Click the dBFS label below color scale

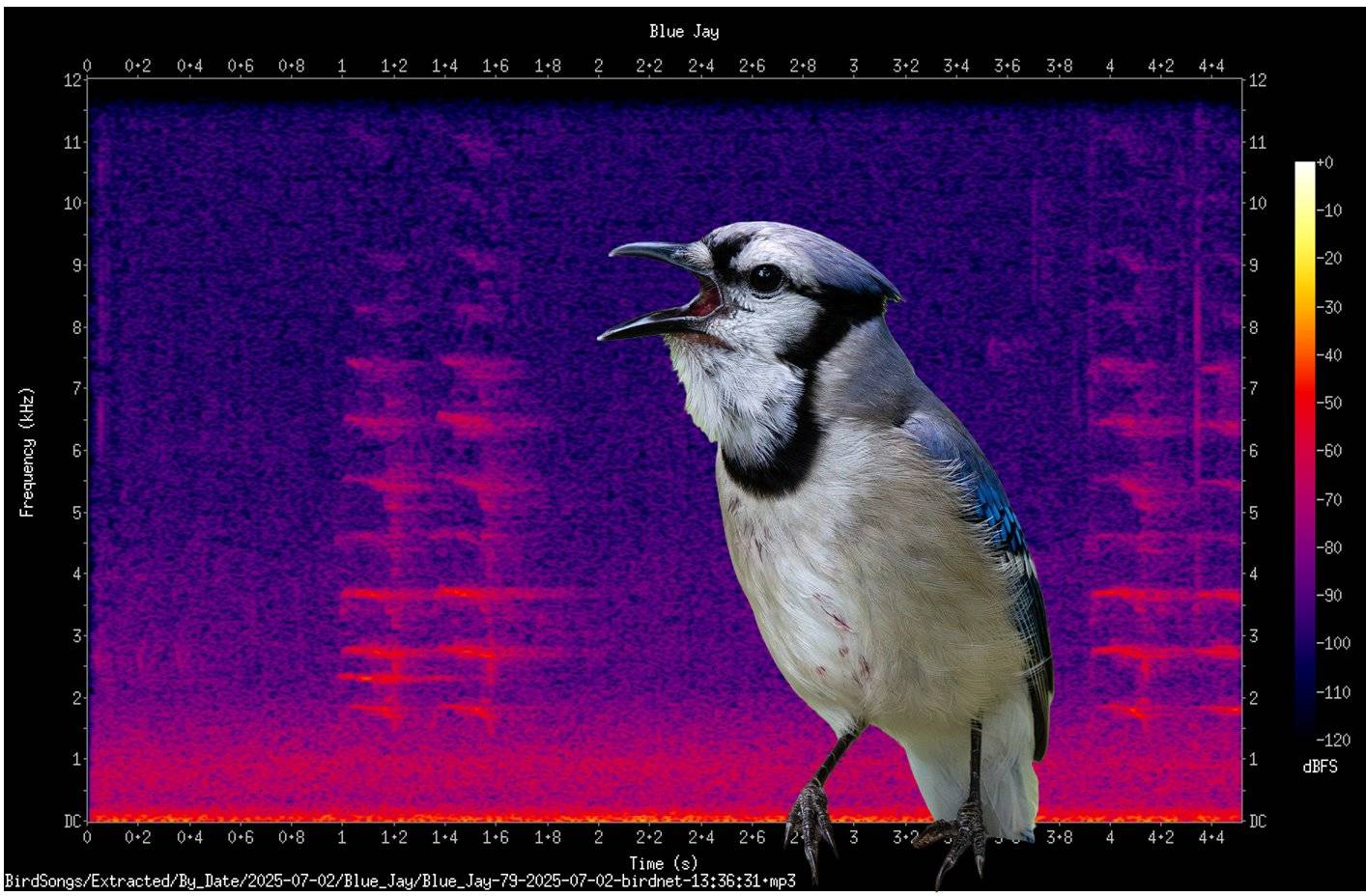click(x=1320, y=767)
